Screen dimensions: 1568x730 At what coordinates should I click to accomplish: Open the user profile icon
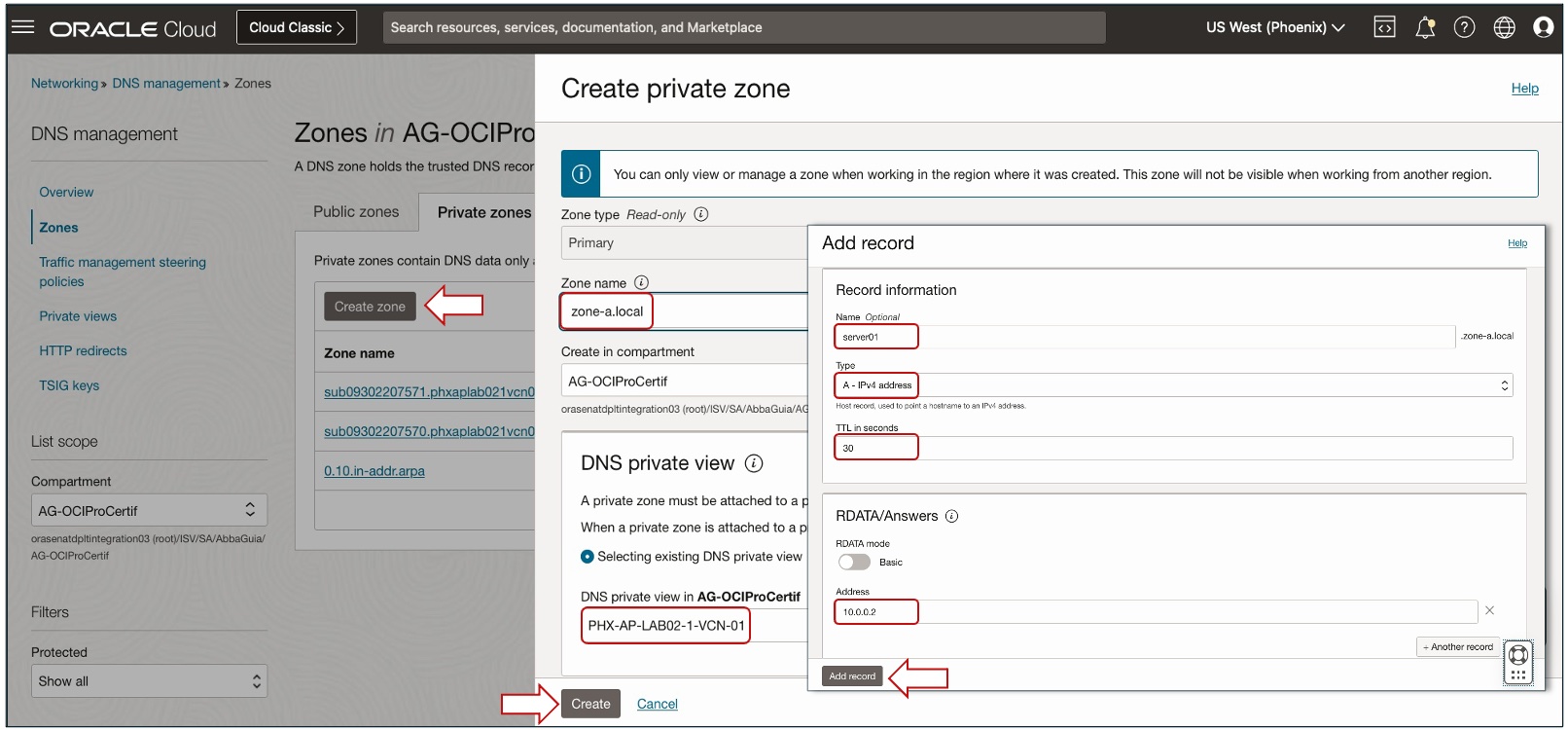coord(1543,27)
